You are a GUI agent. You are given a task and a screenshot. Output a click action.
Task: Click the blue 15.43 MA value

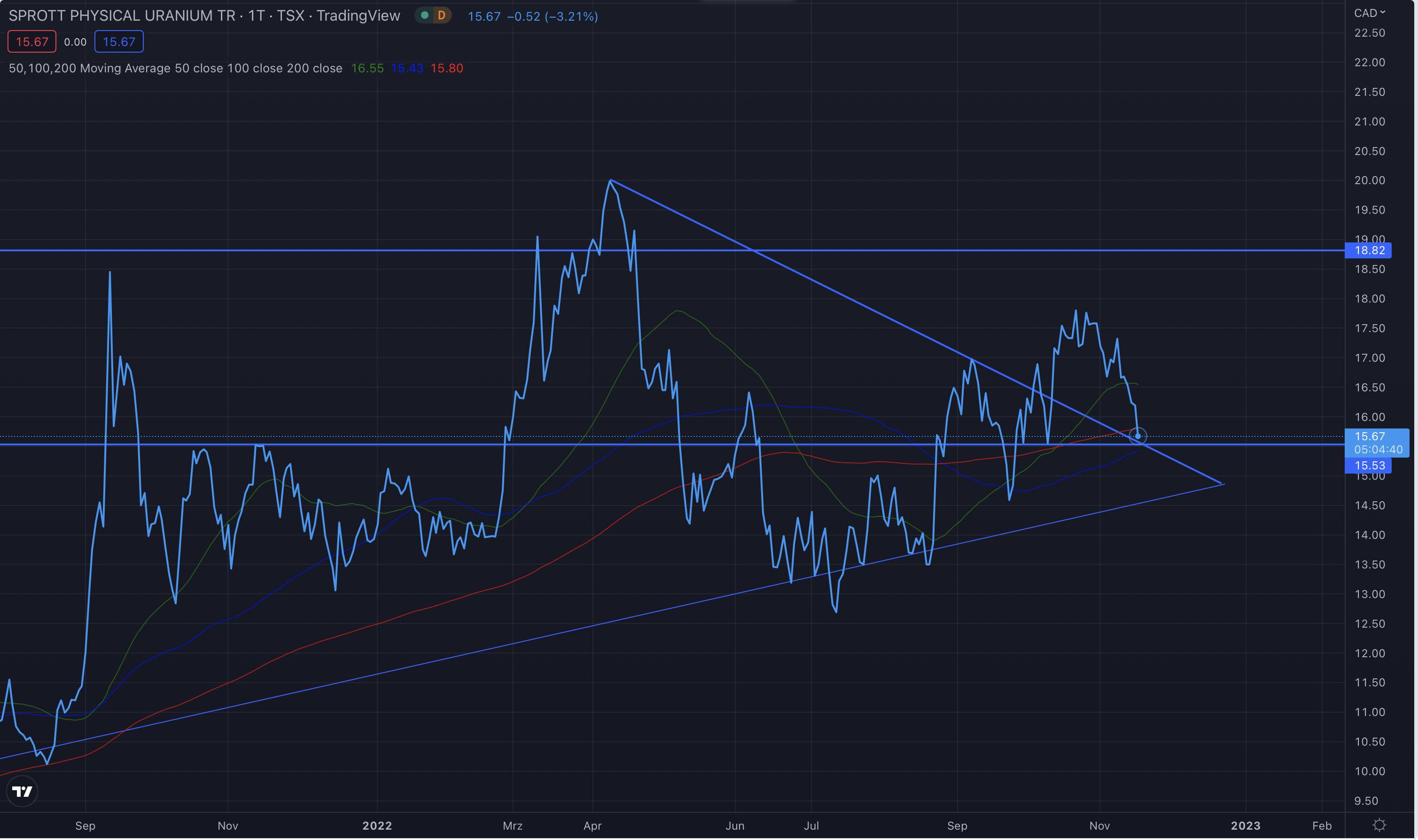click(x=407, y=69)
